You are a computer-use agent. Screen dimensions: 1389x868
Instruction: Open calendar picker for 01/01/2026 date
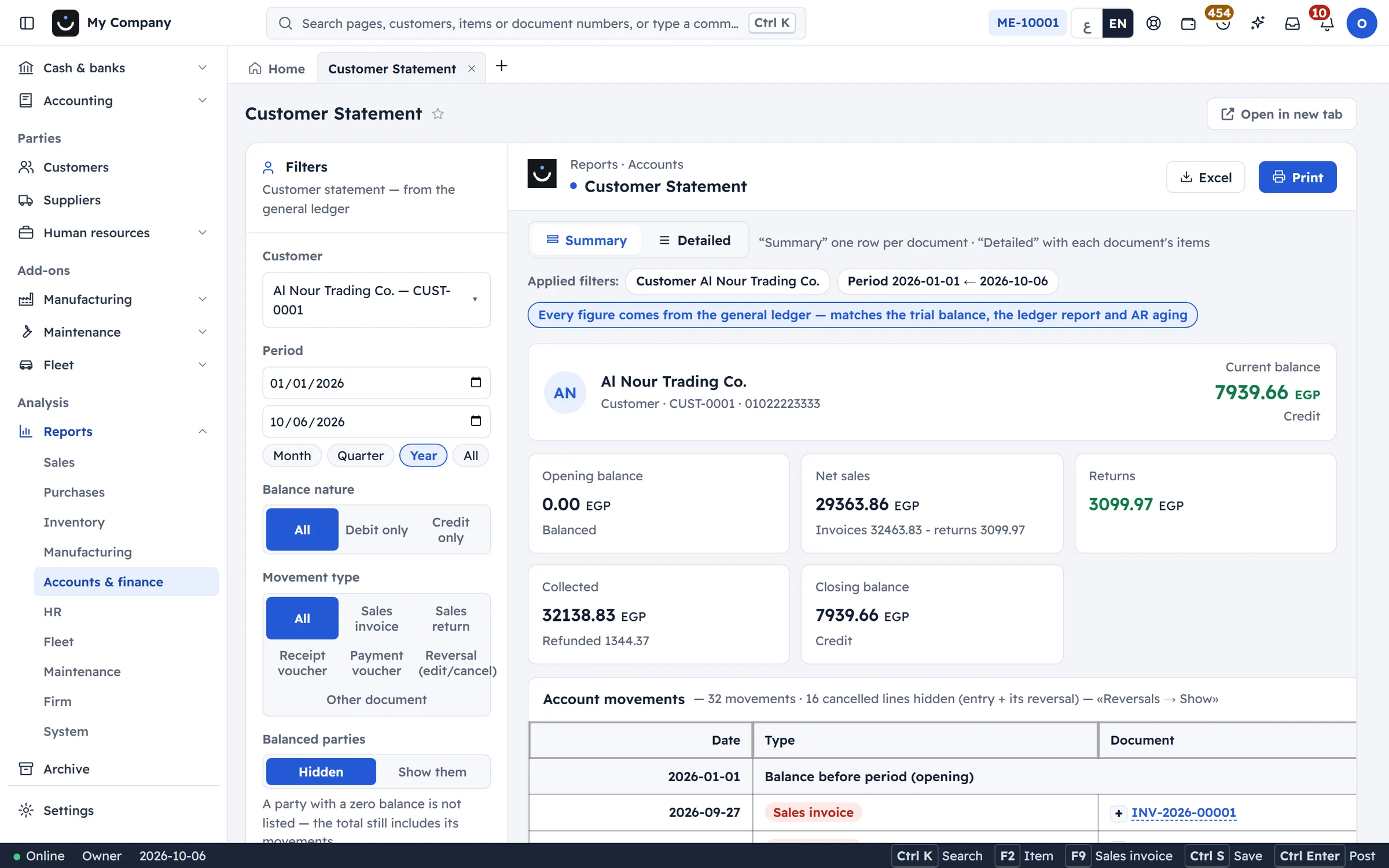(x=476, y=382)
